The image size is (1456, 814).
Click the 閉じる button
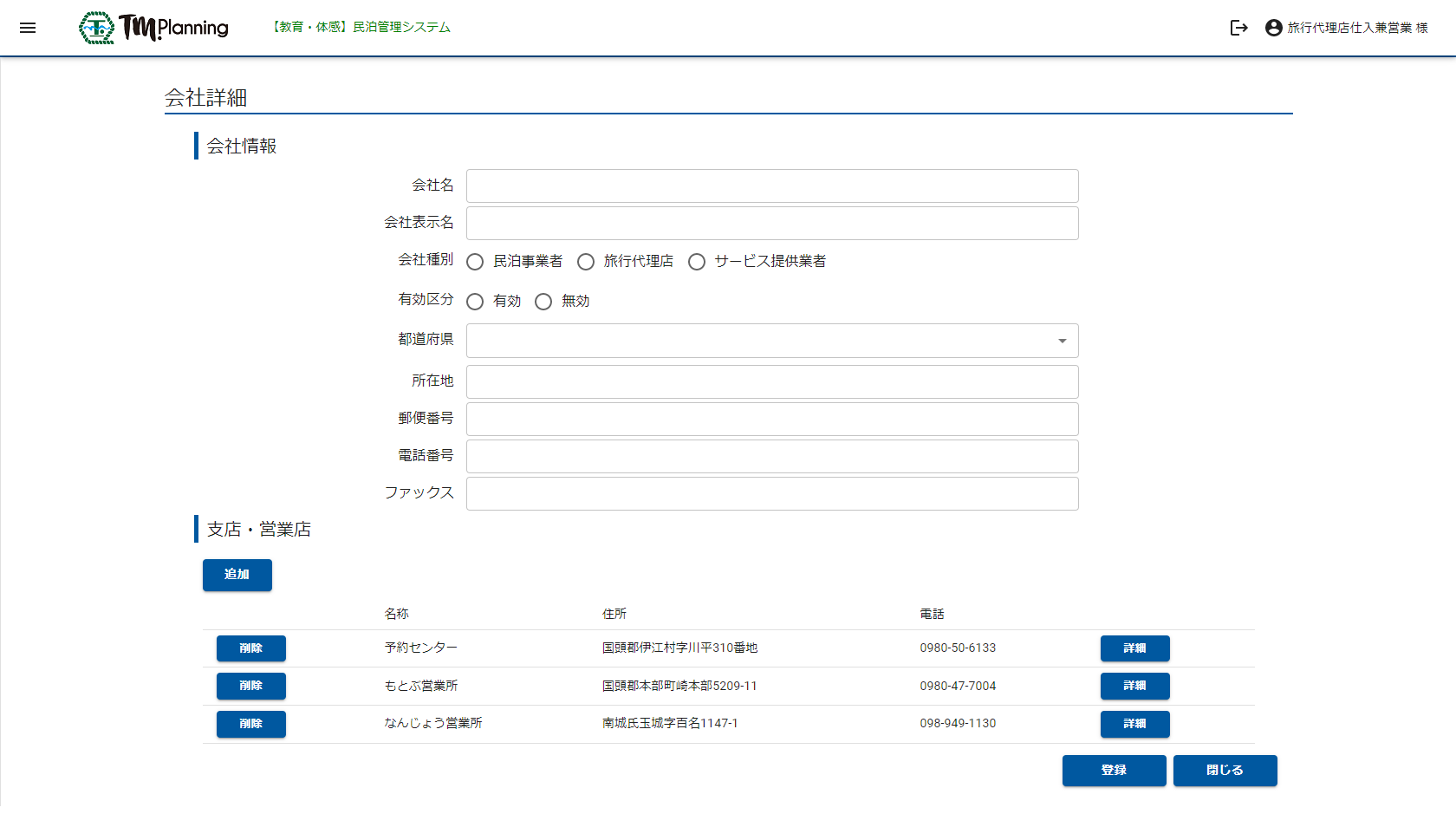coord(1225,771)
